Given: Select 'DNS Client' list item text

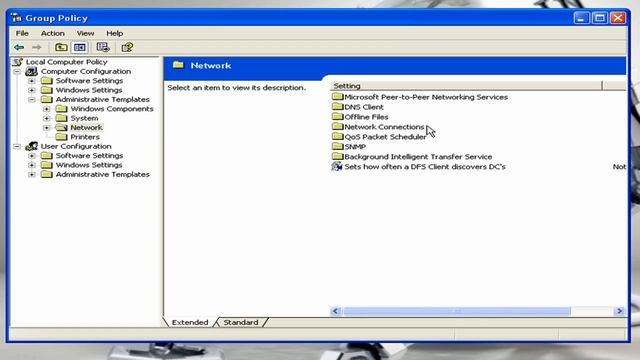Looking at the screenshot, I should tap(364, 107).
